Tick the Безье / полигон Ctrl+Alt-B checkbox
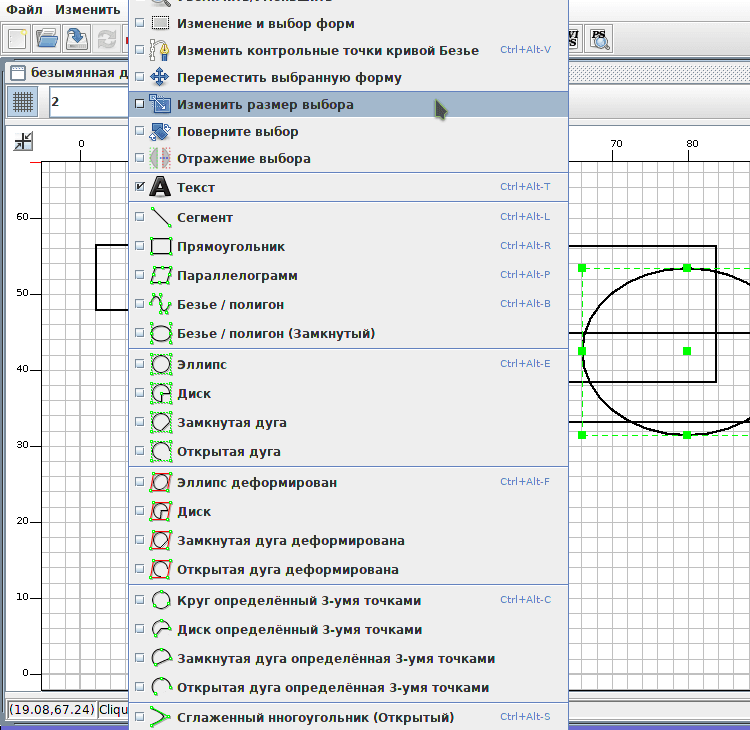This screenshot has height=730, width=750. [x=140, y=304]
